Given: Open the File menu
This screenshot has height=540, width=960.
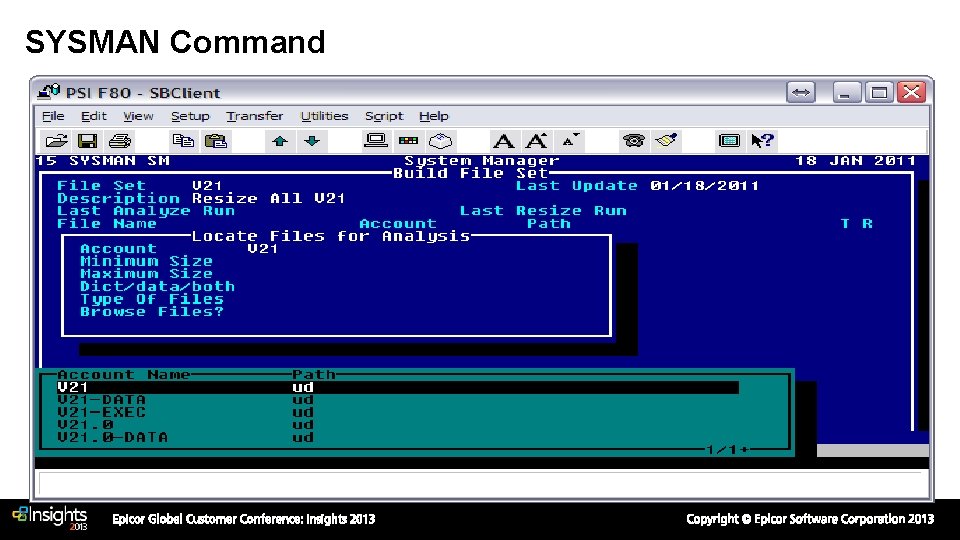Looking at the screenshot, I should coord(53,116).
